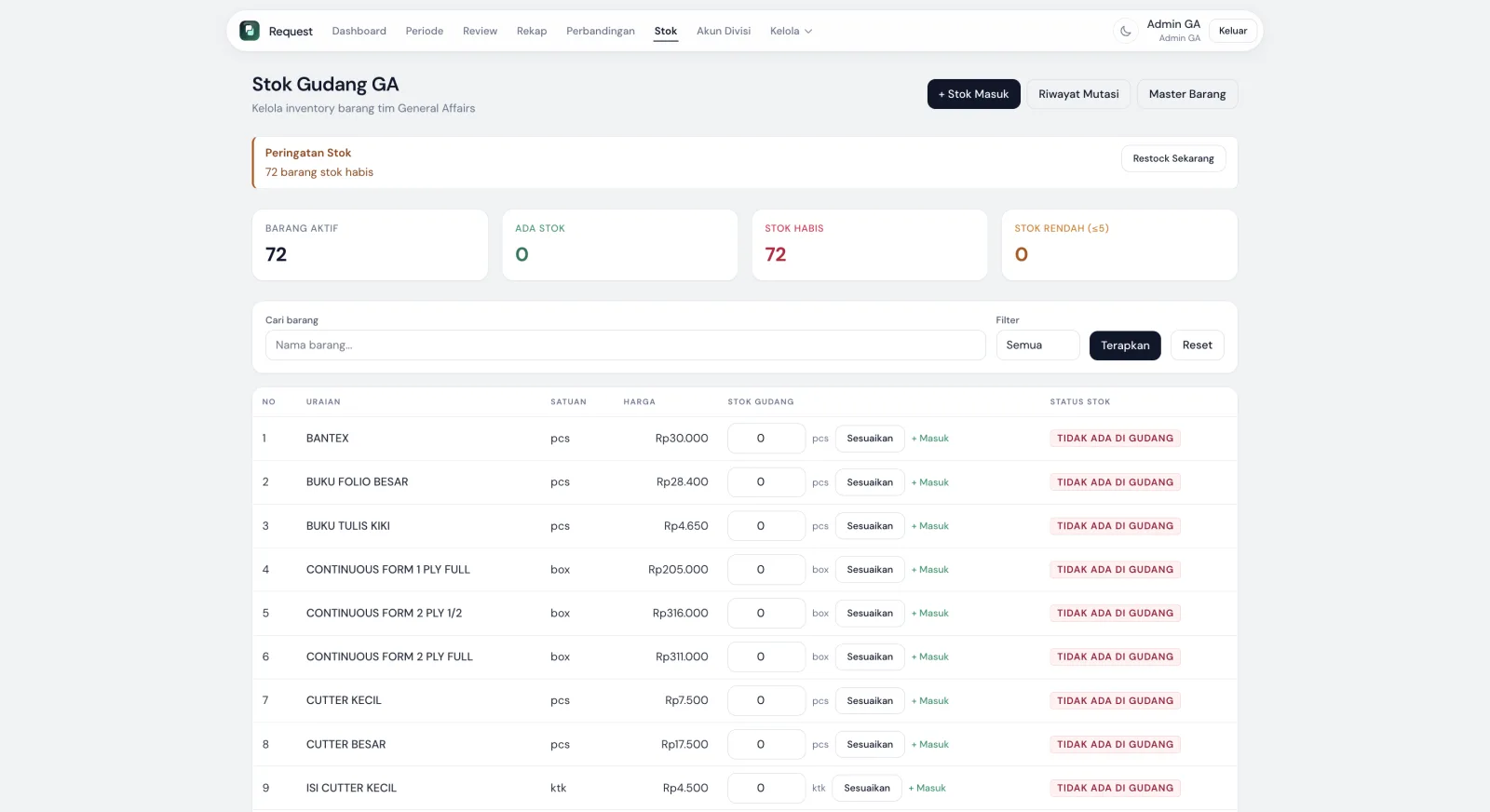Select the Stok nav tab

666,31
